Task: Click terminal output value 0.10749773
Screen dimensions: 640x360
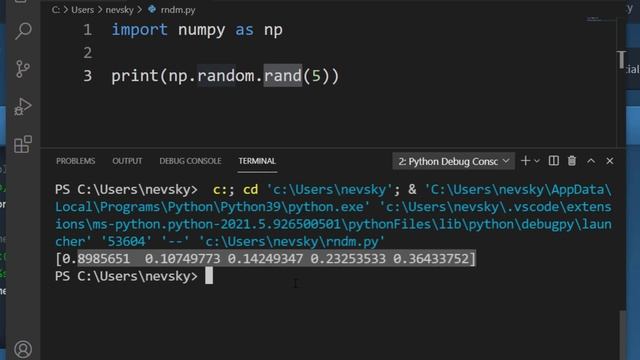Action: point(182,259)
